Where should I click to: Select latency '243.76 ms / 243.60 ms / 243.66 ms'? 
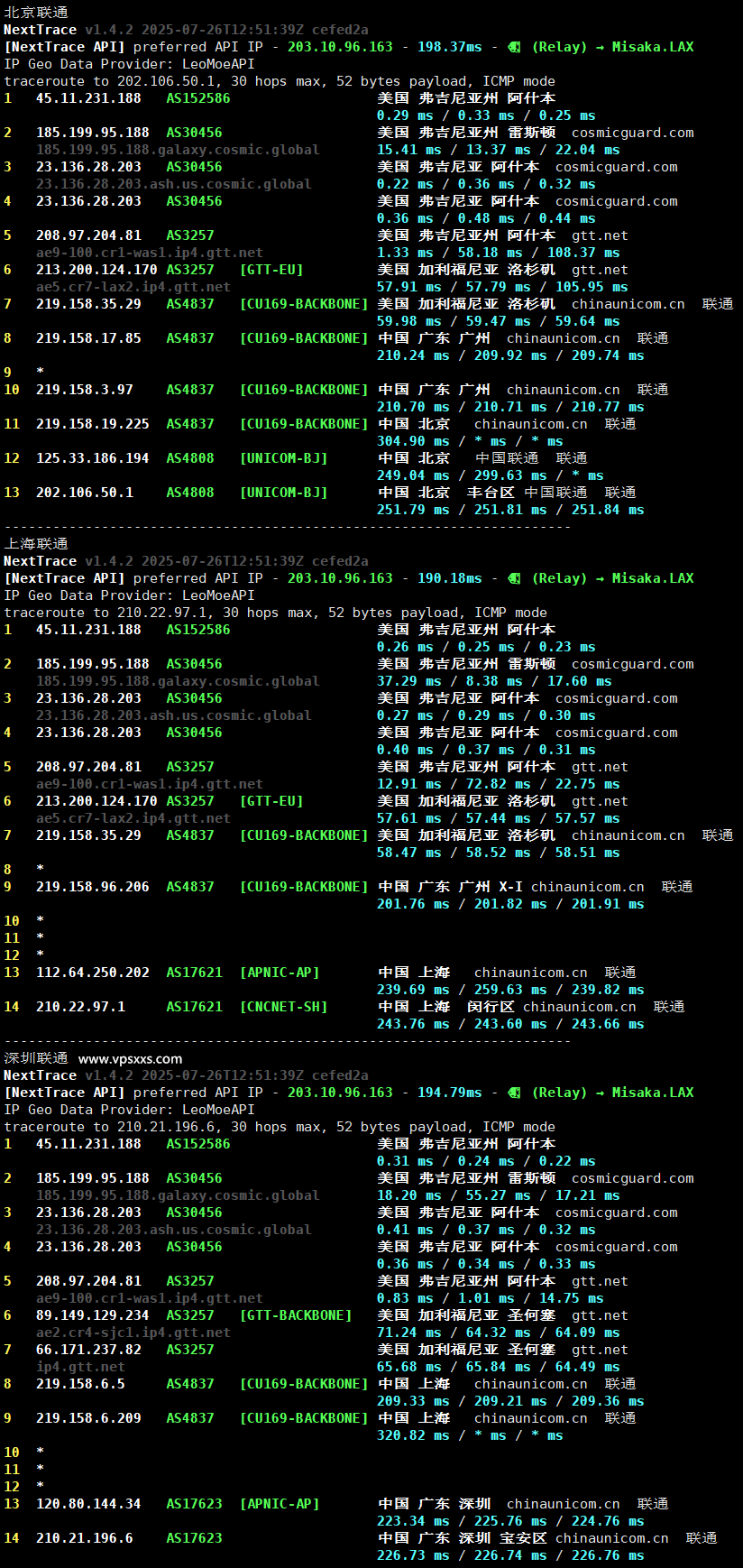pos(510,1024)
